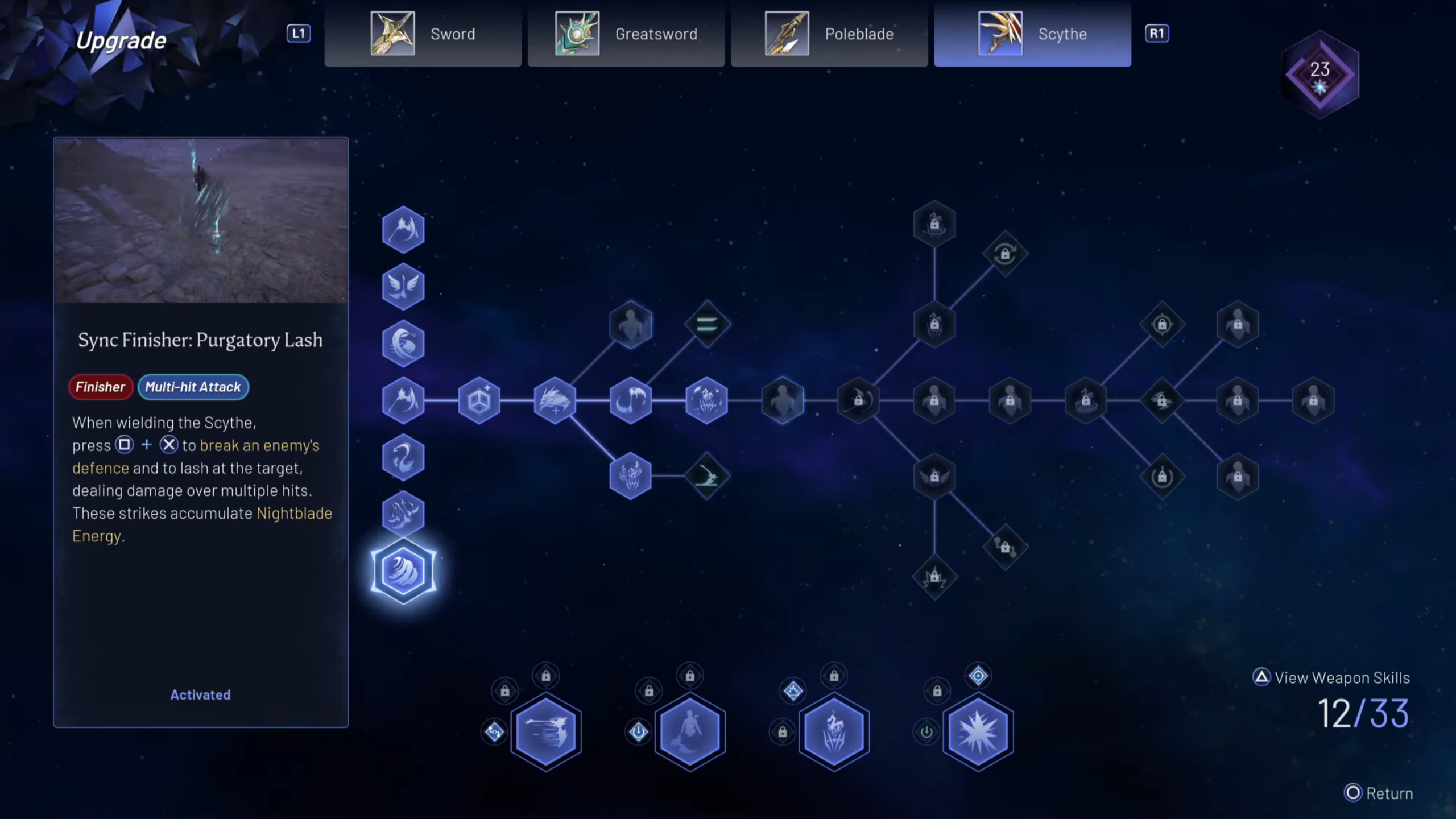Select the dragon-in-sphere skill node

pyautogui.click(x=706, y=400)
